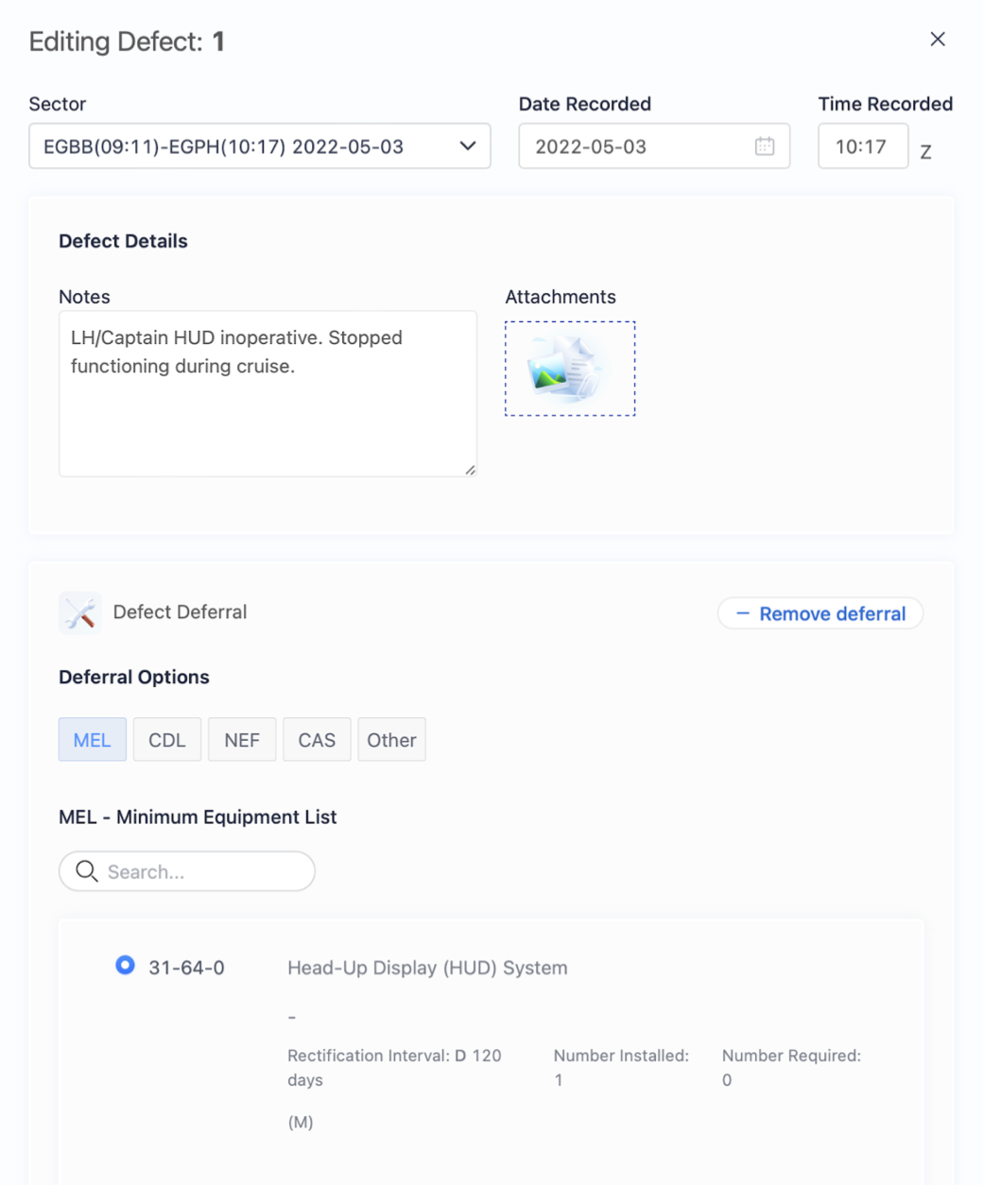Click the magnifier icon in the search box
This screenshot has width=983, height=1204.
[x=87, y=871]
